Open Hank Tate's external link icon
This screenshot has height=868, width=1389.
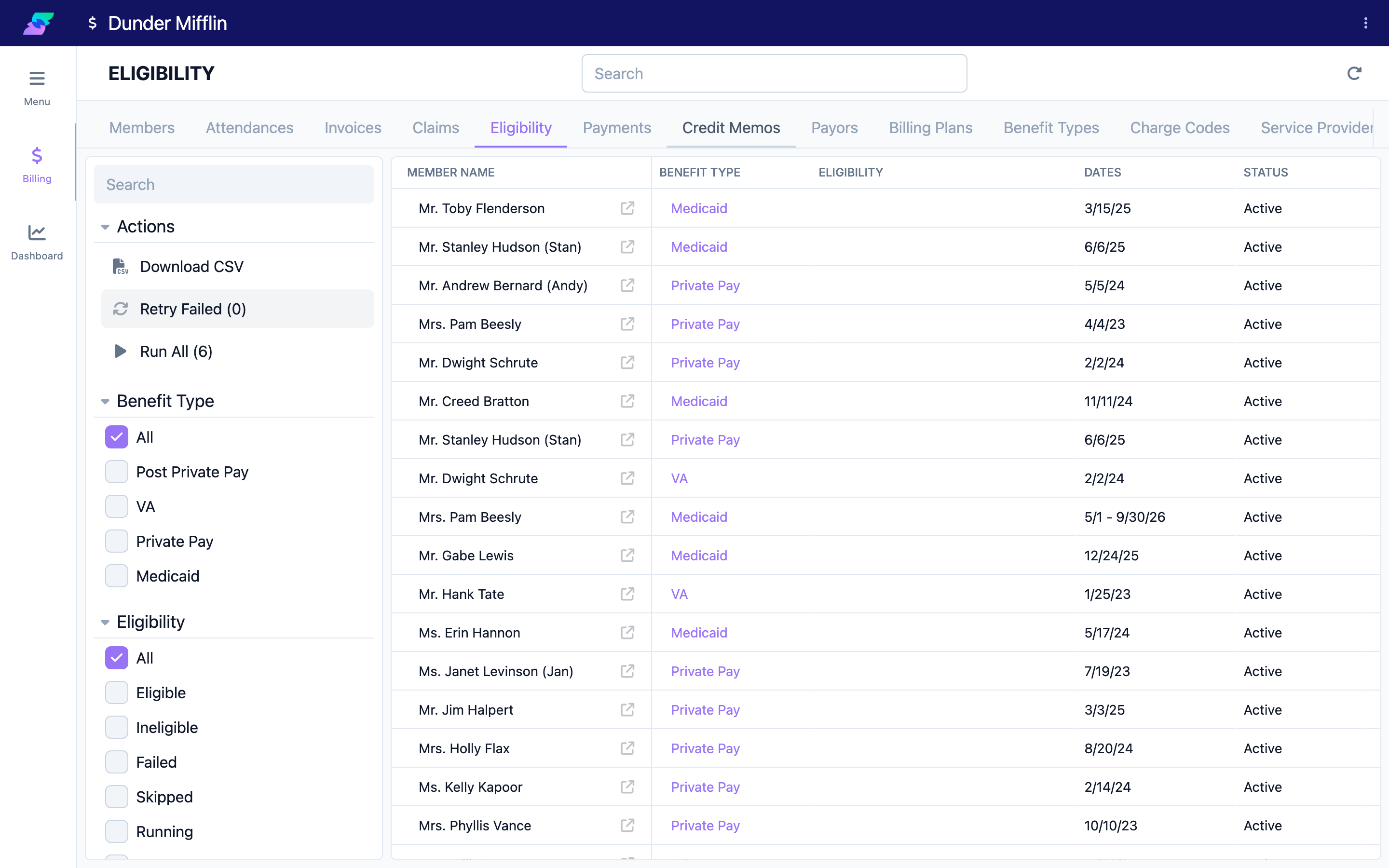627,594
